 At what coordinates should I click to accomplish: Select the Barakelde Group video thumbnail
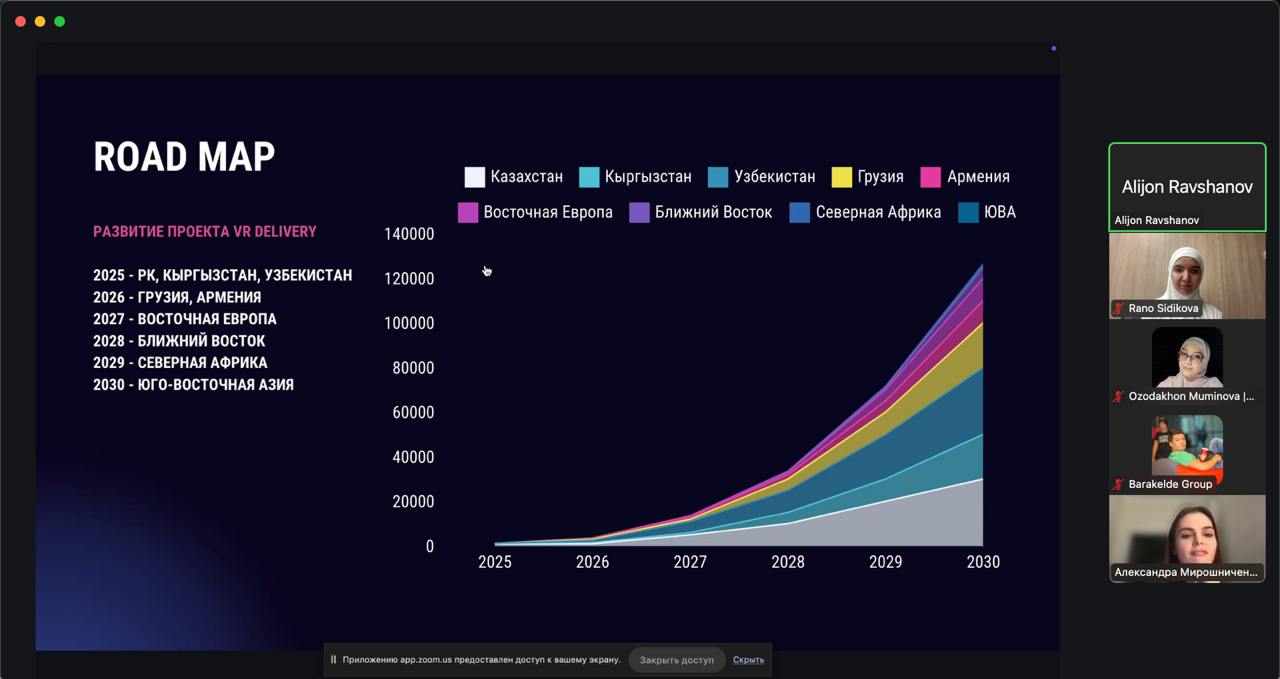[x=1187, y=451]
